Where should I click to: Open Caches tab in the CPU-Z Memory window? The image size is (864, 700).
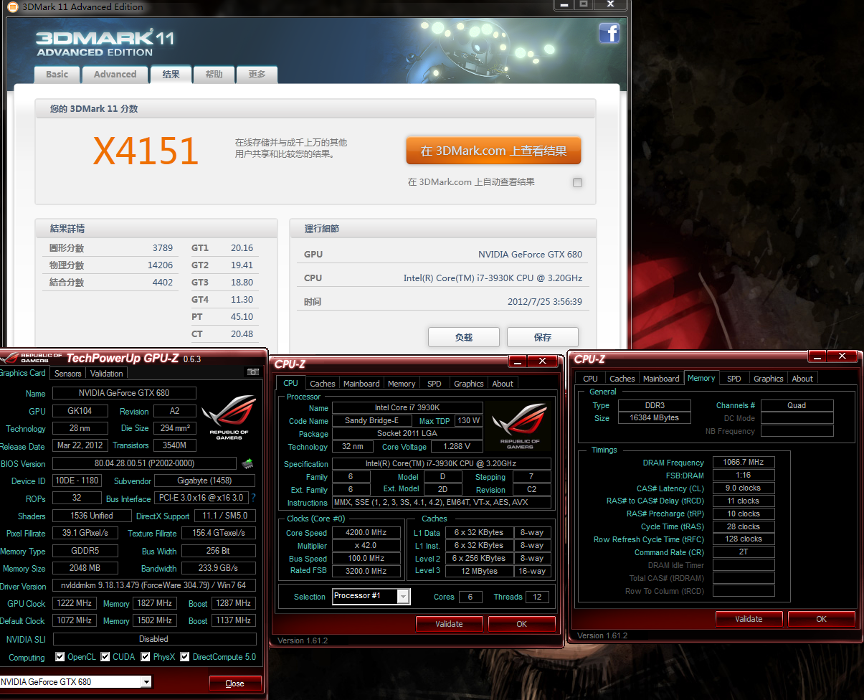pos(622,379)
